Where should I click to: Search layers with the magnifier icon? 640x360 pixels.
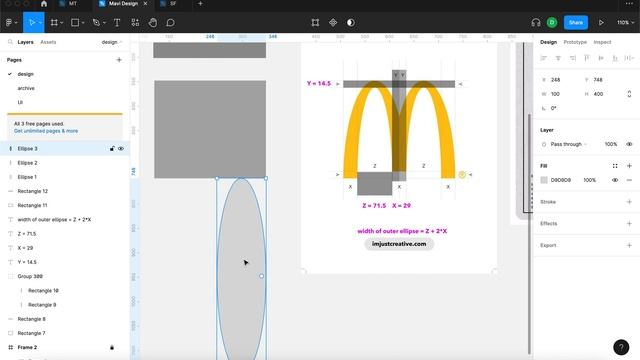tap(10, 42)
